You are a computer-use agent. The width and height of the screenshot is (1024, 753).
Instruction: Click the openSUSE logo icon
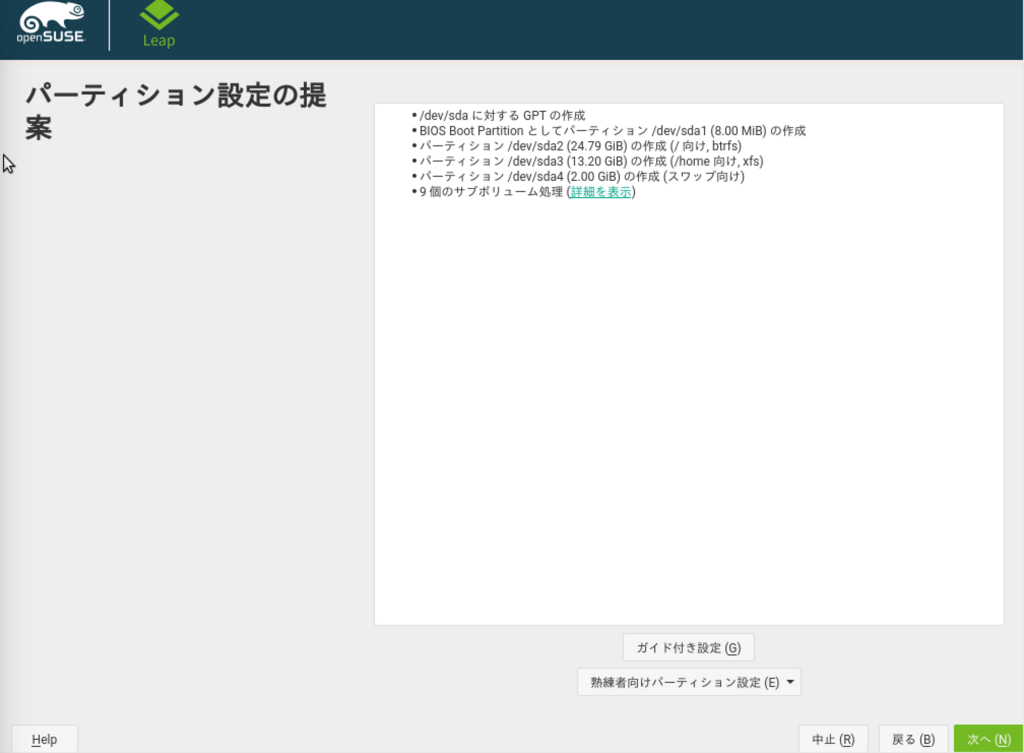(52, 24)
